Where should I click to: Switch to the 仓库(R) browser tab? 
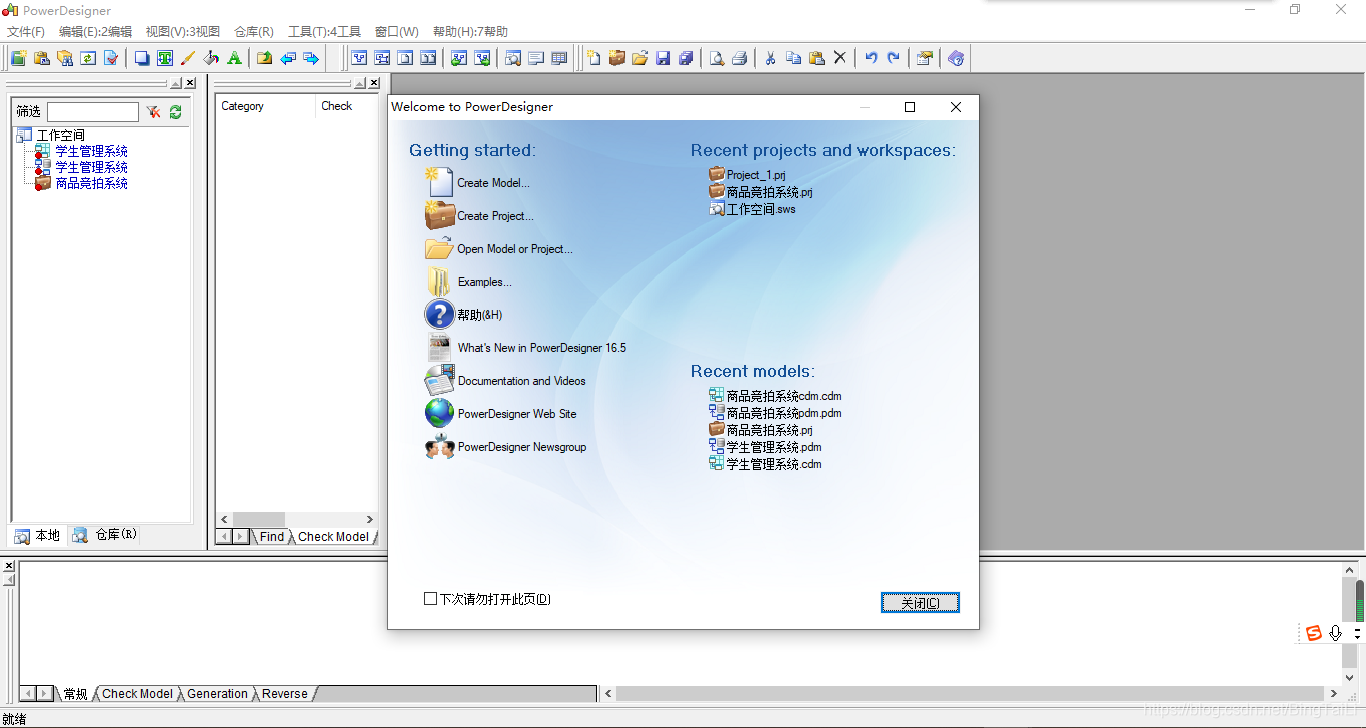pos(105,535)
